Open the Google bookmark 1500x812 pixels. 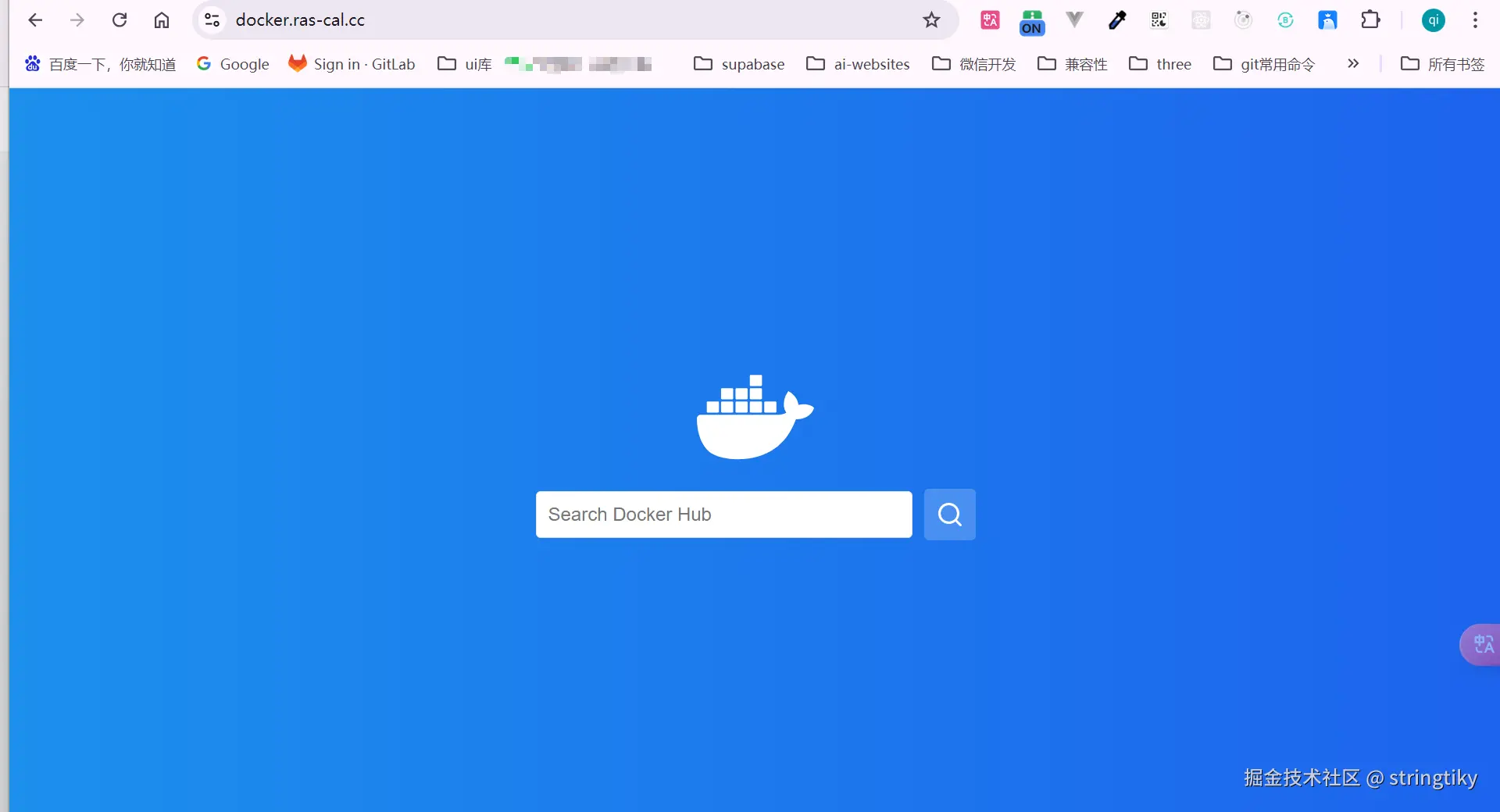(233, 64)
